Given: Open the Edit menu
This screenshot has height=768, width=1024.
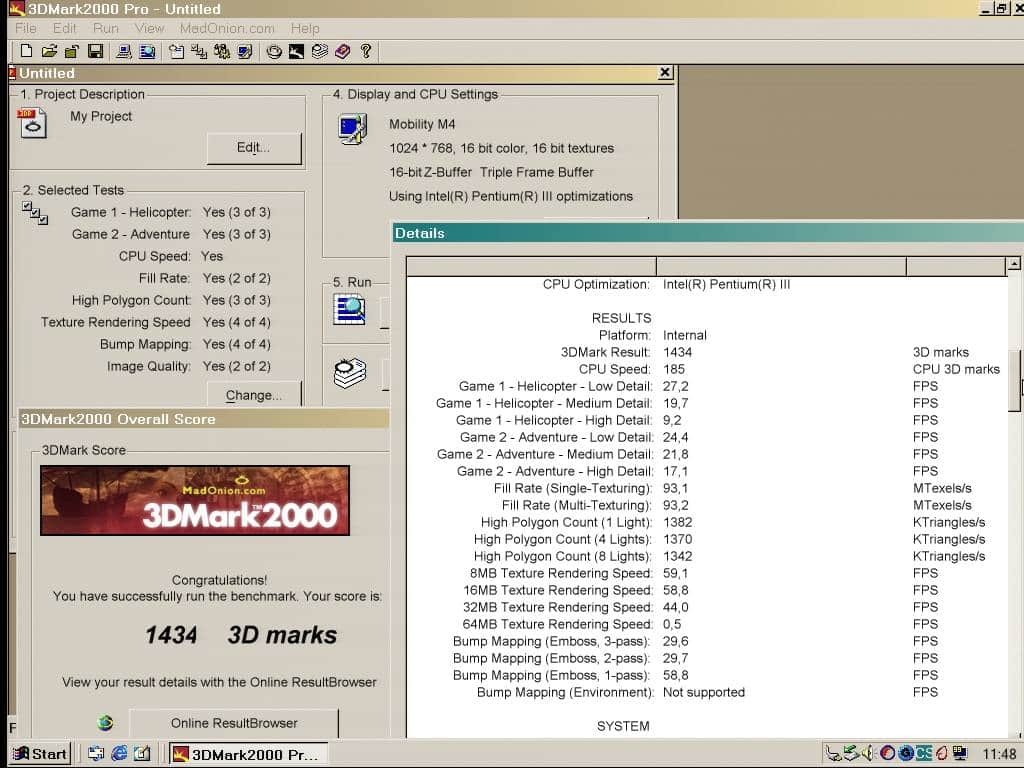Looking at the screenshot, I should tap(65, 28).
